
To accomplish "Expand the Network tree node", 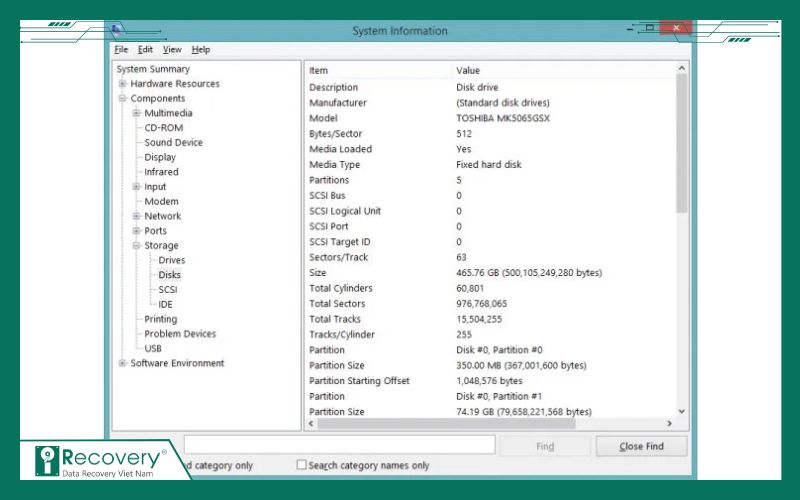I will tap(137, 216).
